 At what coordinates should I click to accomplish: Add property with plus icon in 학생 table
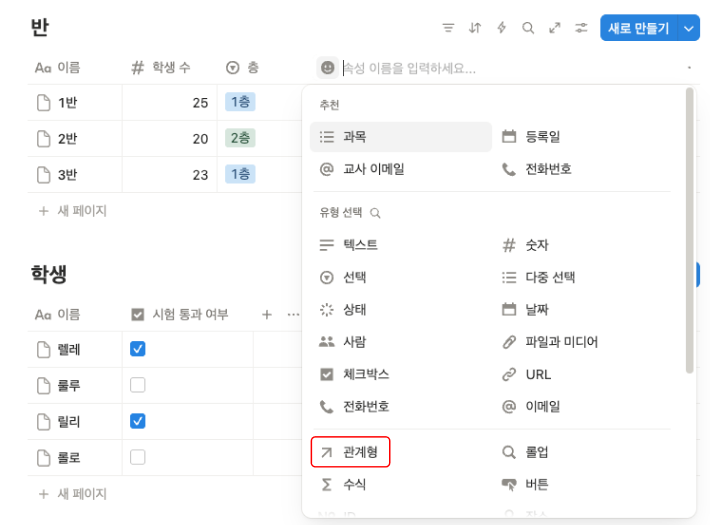pyautogui.click(x=267, y=314)
